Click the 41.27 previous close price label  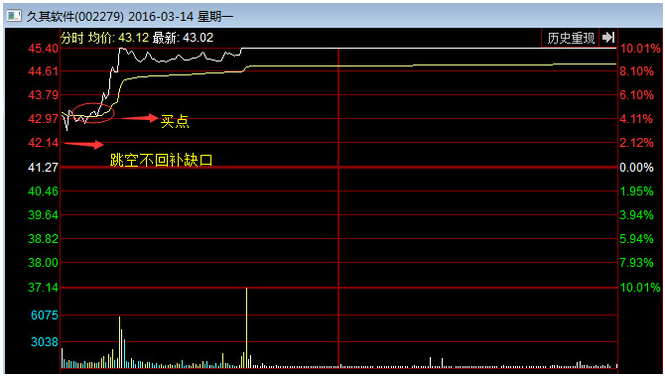coord(43,168)
